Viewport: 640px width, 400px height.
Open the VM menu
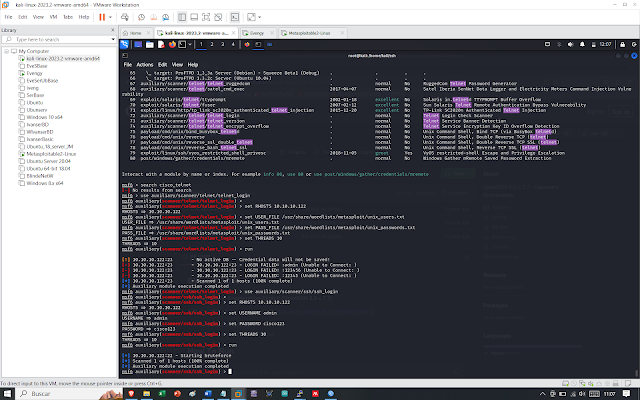(x=53, y=17)
